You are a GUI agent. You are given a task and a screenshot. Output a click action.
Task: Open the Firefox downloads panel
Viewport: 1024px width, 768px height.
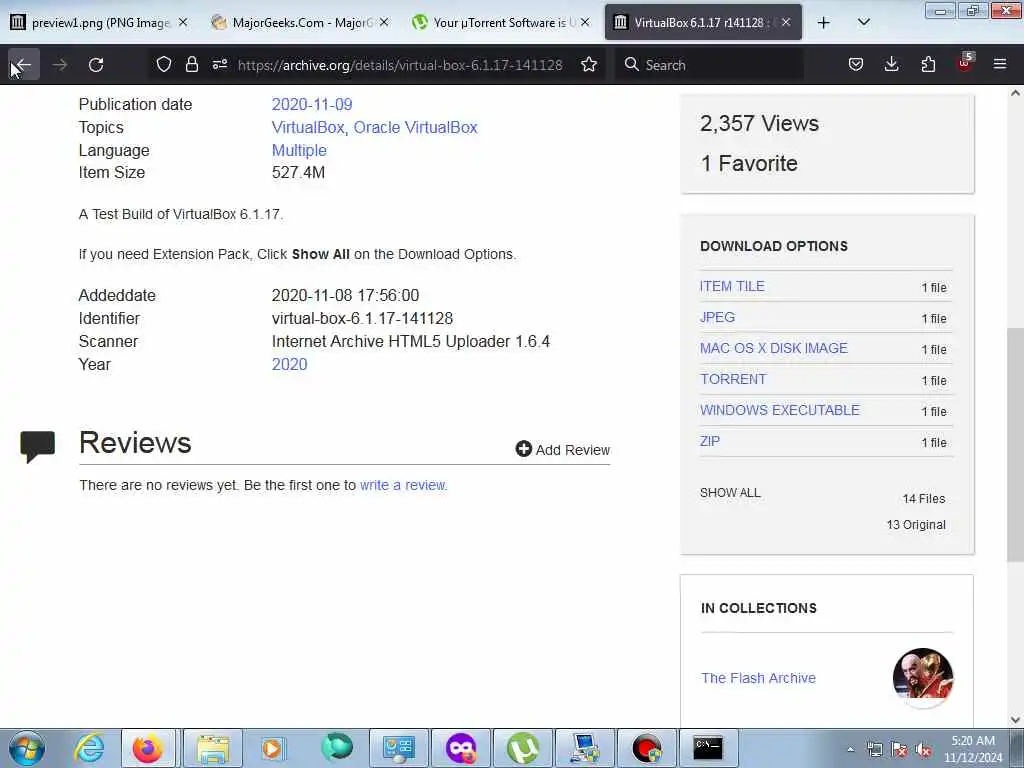pyautogui.click(x=891, y=64)
